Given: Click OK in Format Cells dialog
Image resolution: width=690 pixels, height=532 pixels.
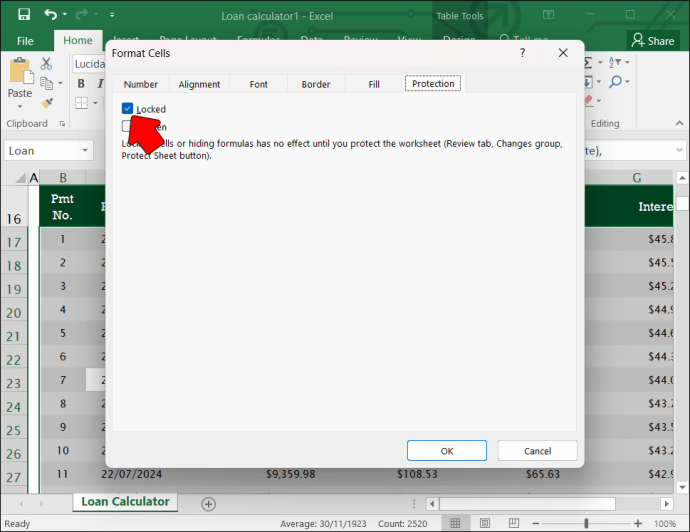Looking at the screenshot, I should pos(447,451).
